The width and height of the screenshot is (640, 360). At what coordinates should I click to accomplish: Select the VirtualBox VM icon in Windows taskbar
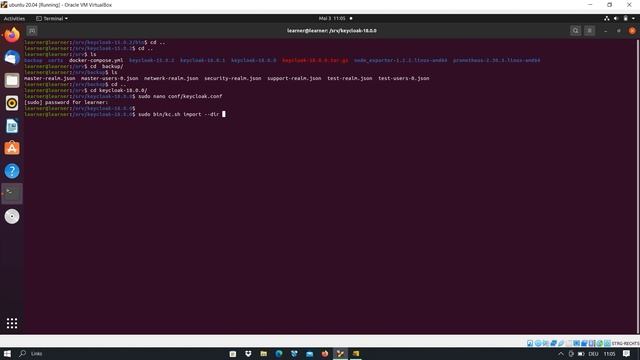tap(340, 353)
